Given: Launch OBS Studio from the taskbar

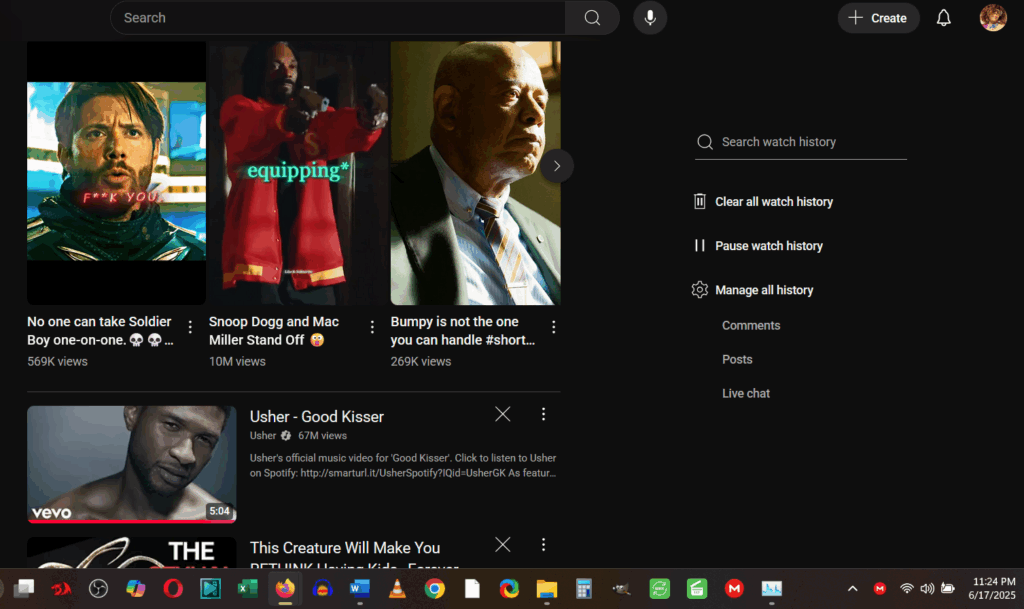Looking at the screenshot, I should pyautogui.click(x=99, y=589).
